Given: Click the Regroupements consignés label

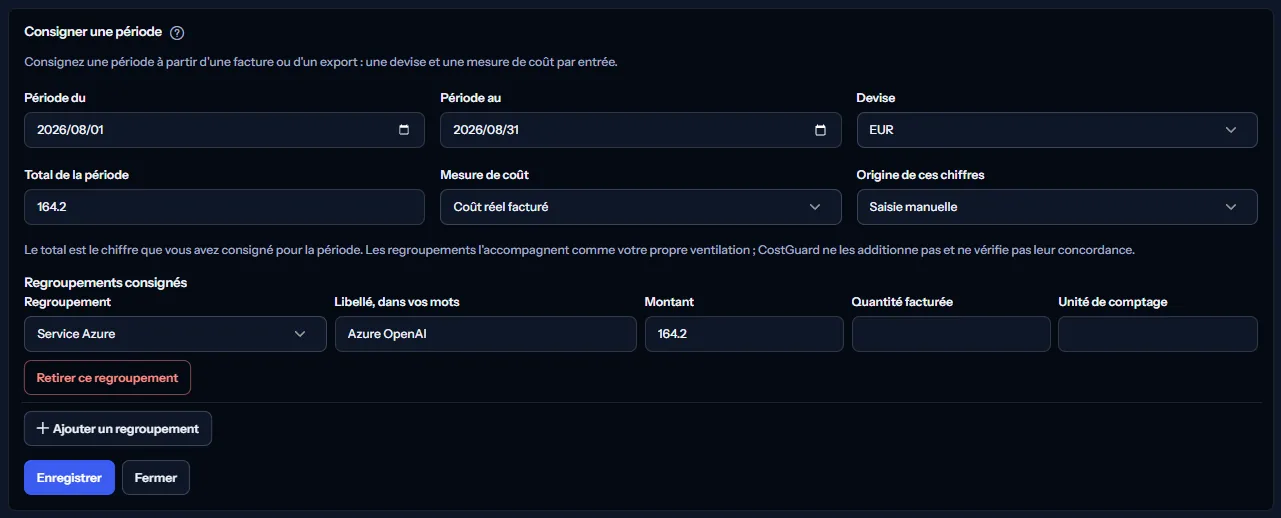Looking at the screenshot, I should [x=106, y=282].
